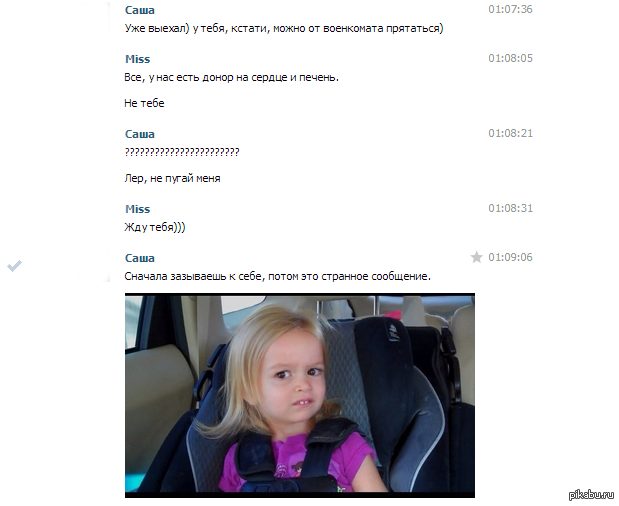The width and height of the screenshot is (619, 506).
Task: Click the 01:07:36 timestamp
Action: (x=510, y=9)
